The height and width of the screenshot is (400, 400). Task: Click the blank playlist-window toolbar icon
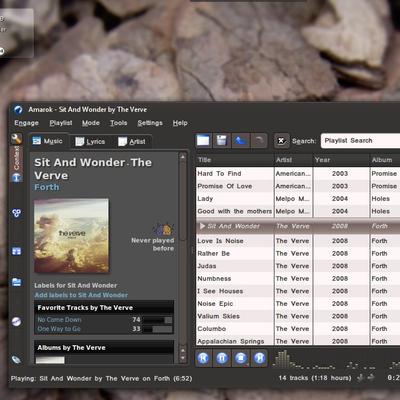[x=203, y=141]
